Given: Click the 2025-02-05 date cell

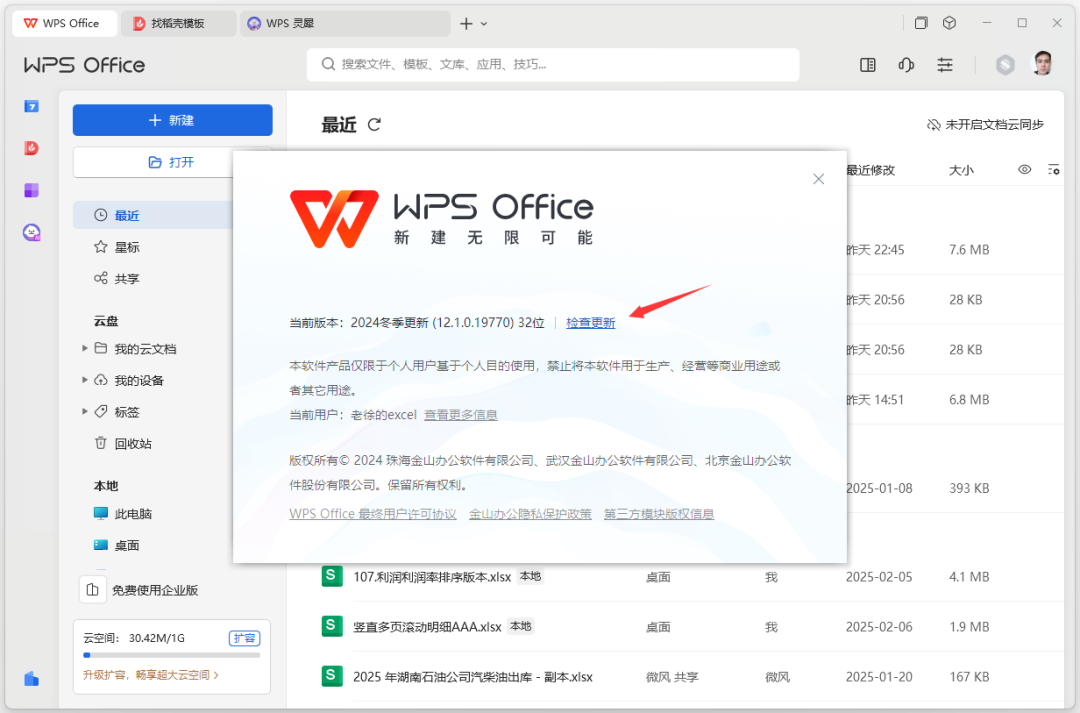Looking at the screenshot, I should 879,577.
